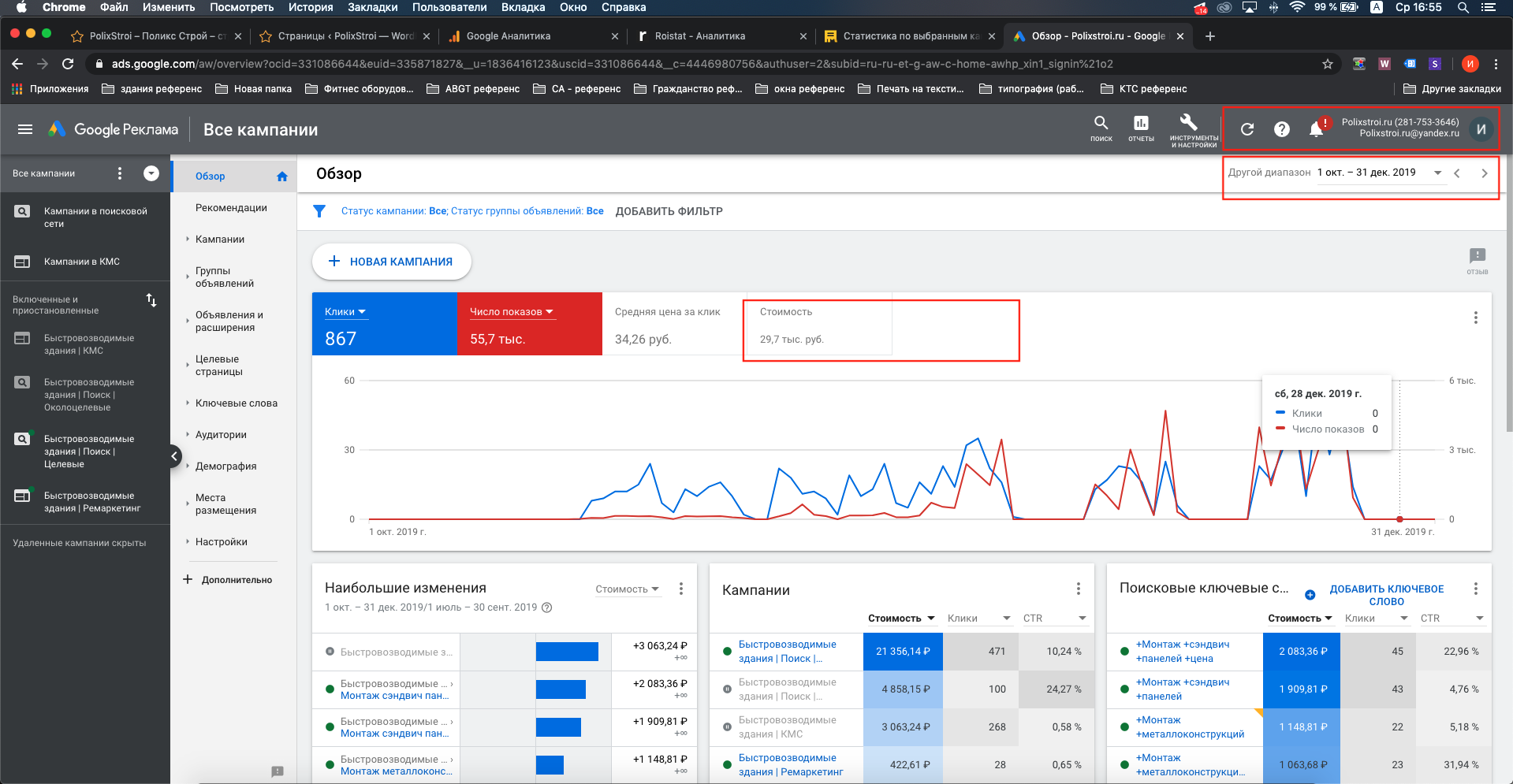Open the Демография navigation item
This screenshot has width=1513, height=784.
coord(225,466)
